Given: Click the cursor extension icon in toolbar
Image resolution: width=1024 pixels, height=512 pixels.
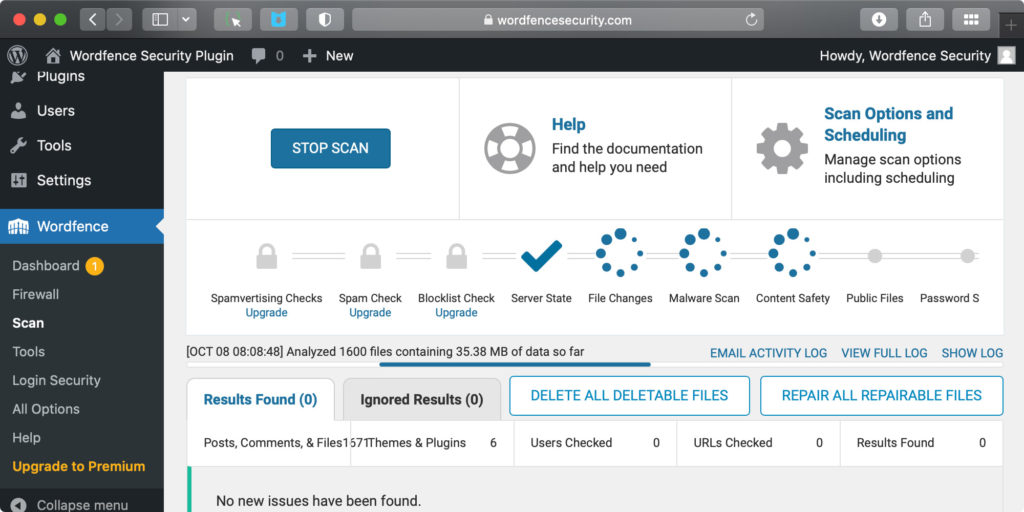Looking at the screenshot, I should (233, 20).
